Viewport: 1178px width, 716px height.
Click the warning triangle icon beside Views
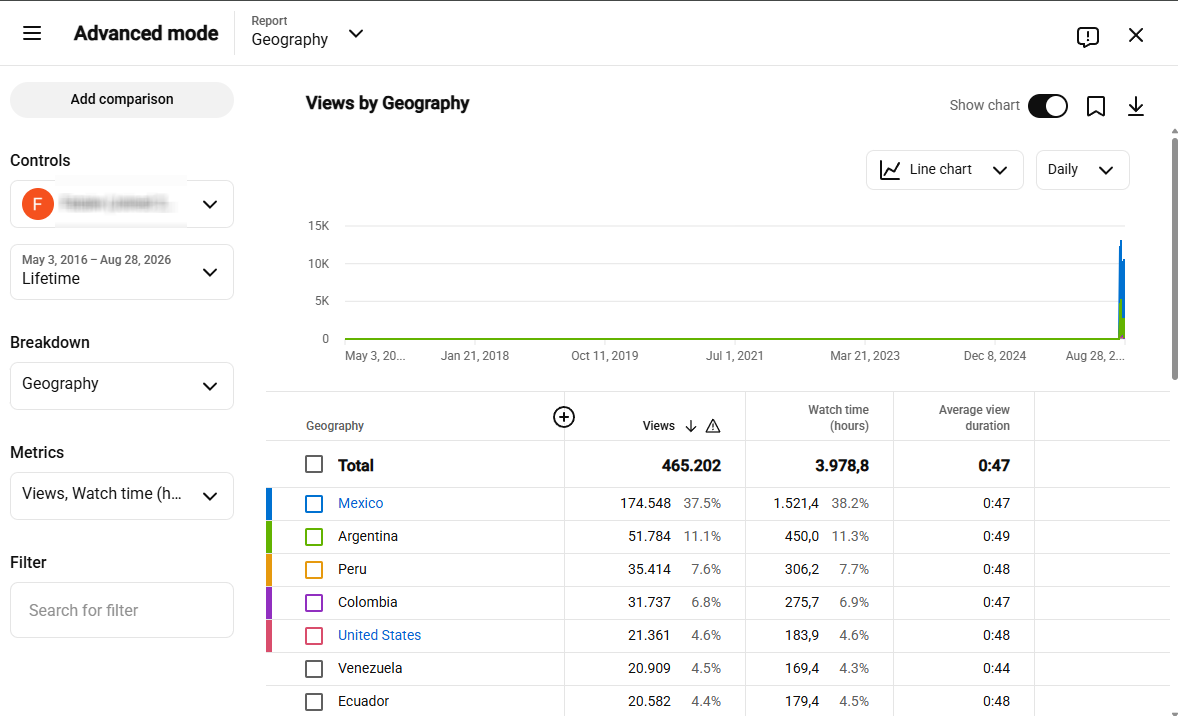[x=713, y=426]
